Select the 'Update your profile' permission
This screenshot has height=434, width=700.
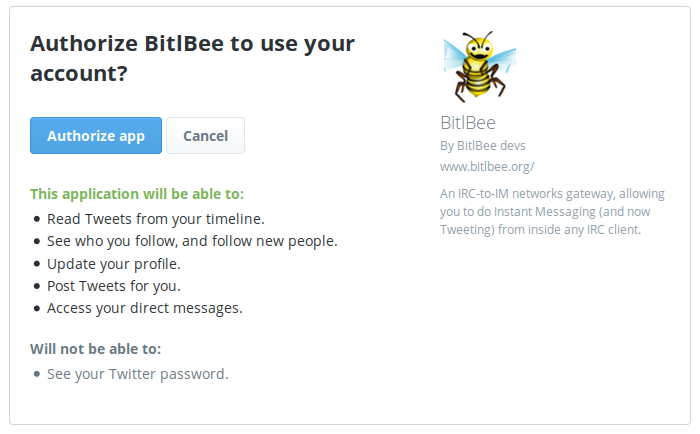coord(114,264)
